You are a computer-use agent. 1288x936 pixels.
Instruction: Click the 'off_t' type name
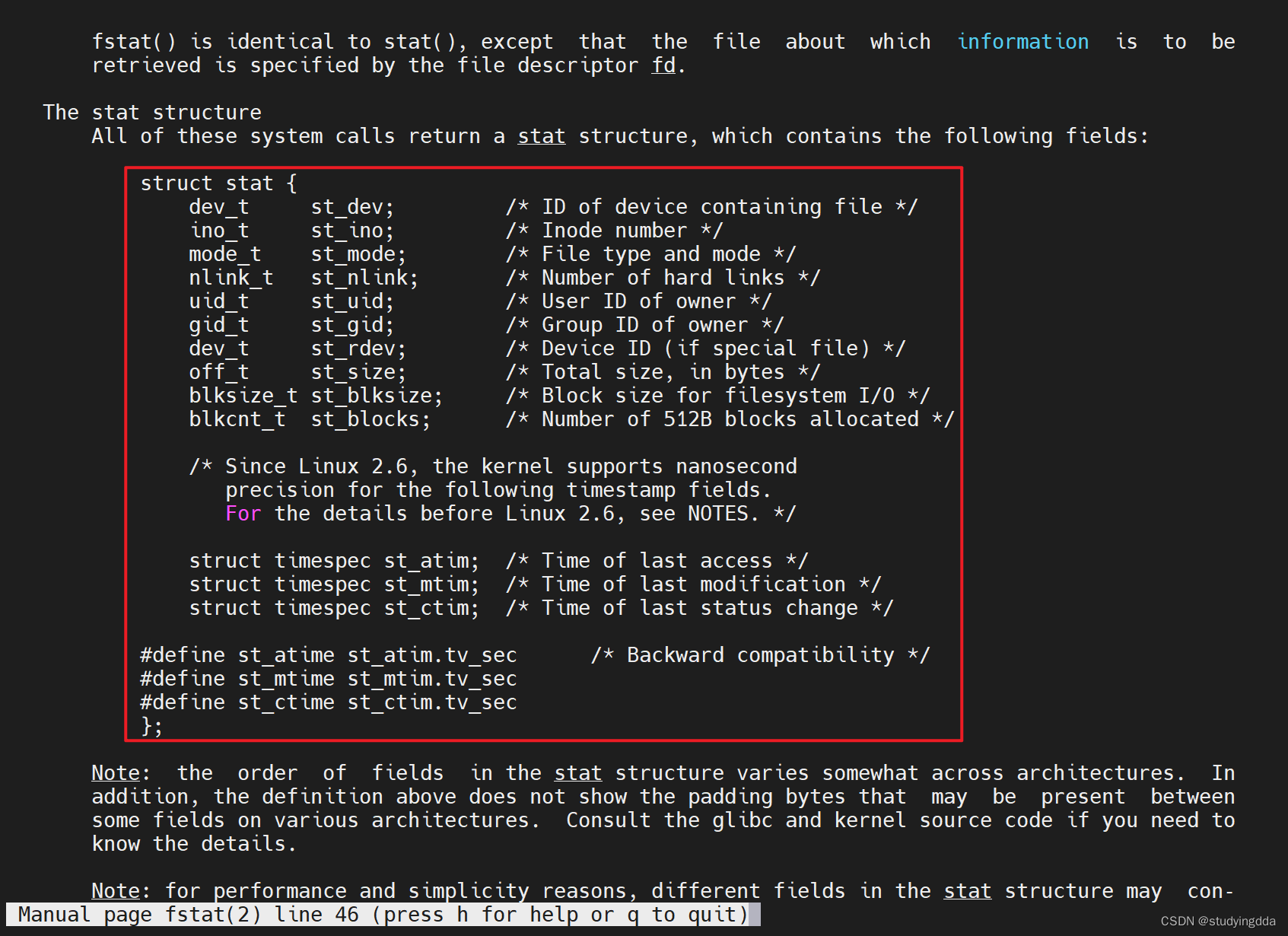pyautogui.click(x=219, y=372)
